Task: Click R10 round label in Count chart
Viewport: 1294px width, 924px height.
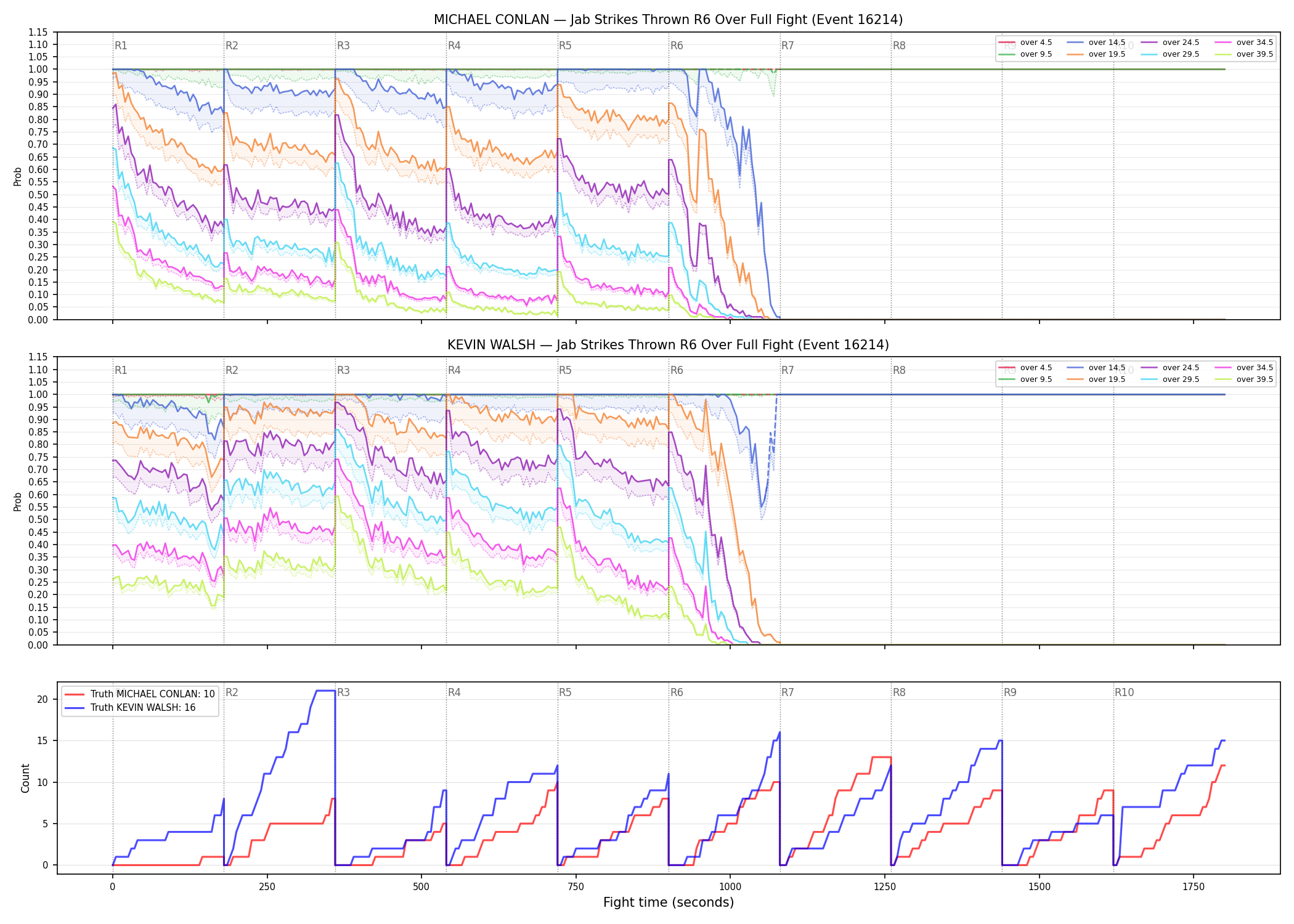Action: (1124, 692)
